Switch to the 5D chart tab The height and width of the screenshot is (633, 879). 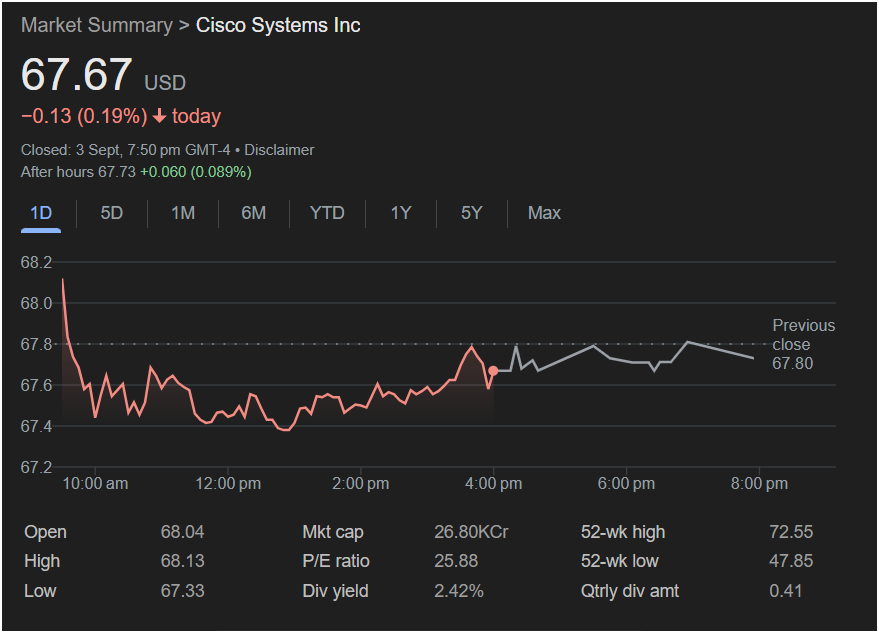(x=112, y=213)
